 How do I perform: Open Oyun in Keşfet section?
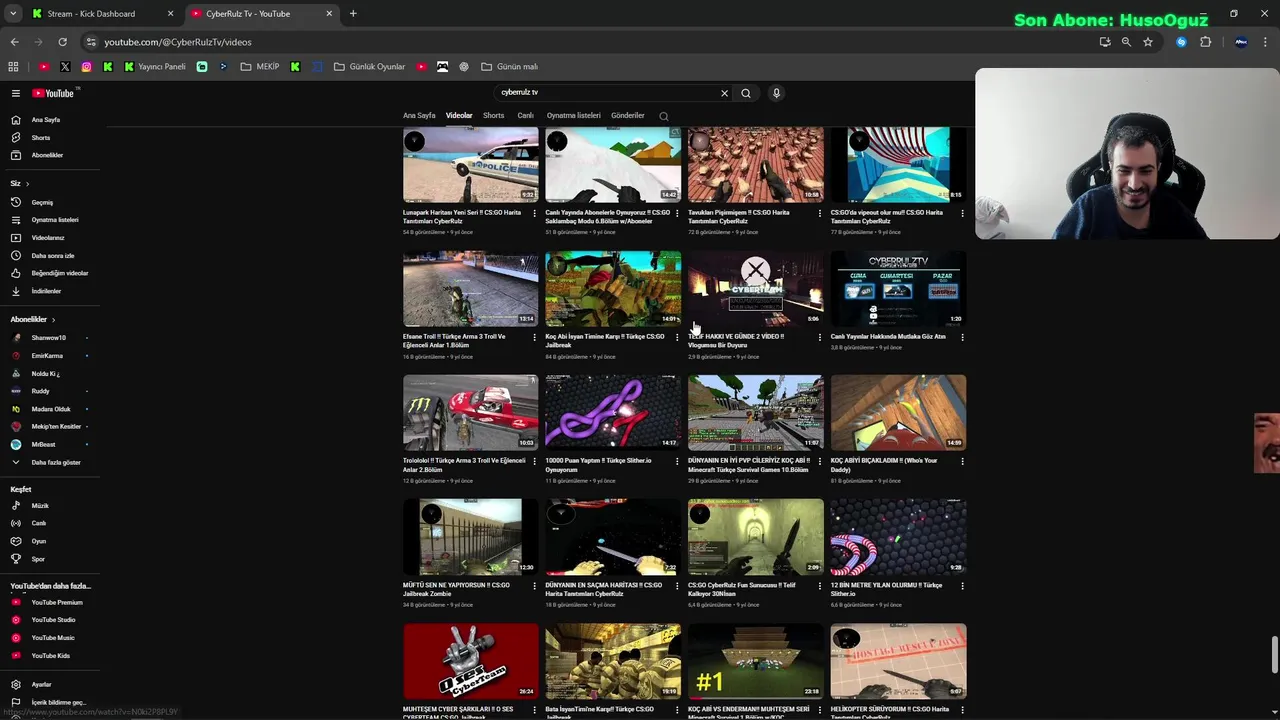[38, 541]
